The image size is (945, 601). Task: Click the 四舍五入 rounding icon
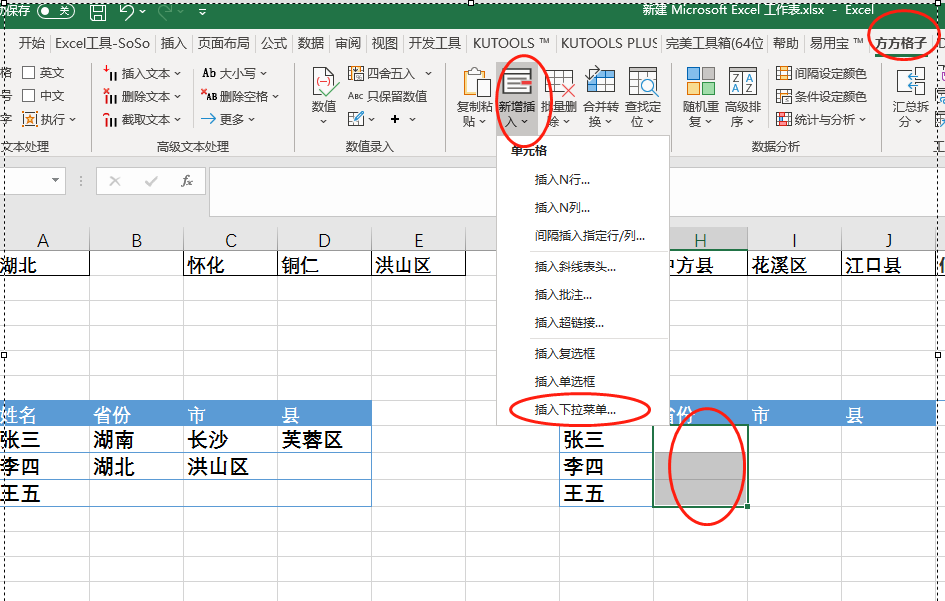tap(356, 73)
